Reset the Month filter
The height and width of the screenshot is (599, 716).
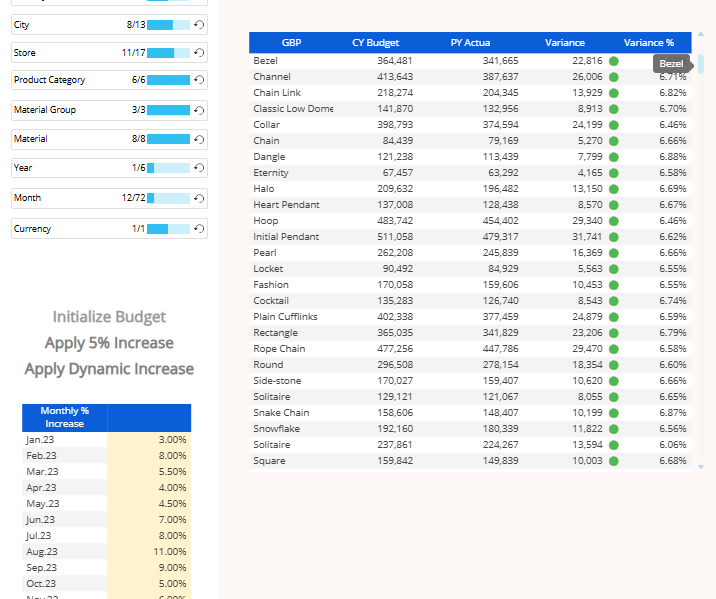click(x=199, y=198)
